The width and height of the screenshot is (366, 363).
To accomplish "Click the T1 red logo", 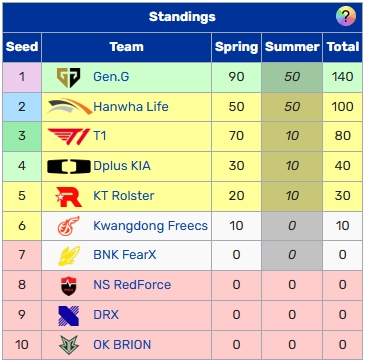I will tap(69, 136).
